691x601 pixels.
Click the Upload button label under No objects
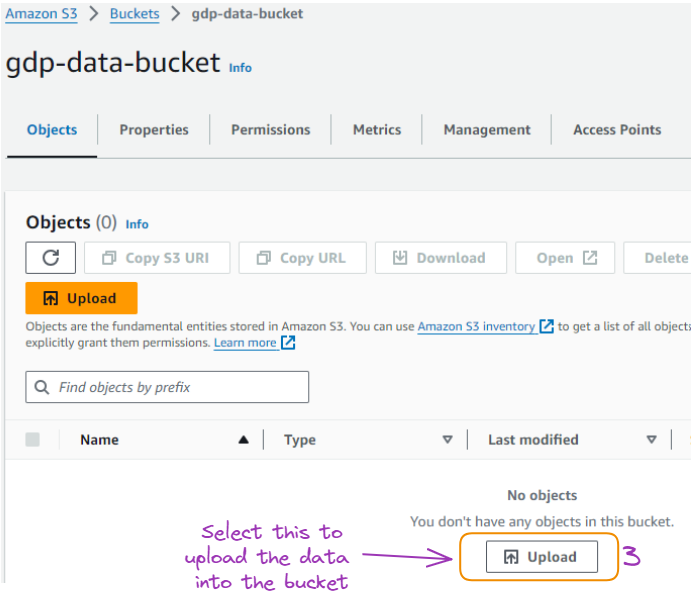[x=552, y=557]
